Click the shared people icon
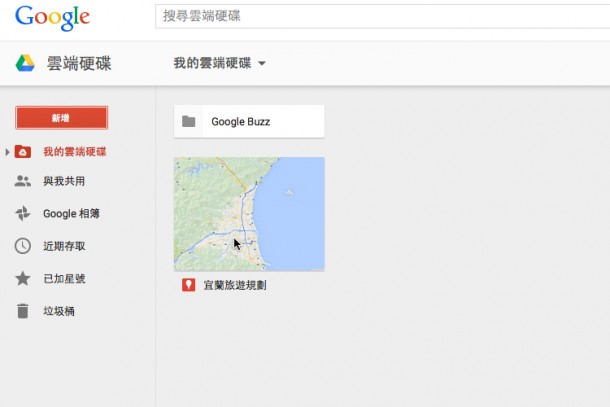This screenshot has height=407, width=610. click(23, 181)
